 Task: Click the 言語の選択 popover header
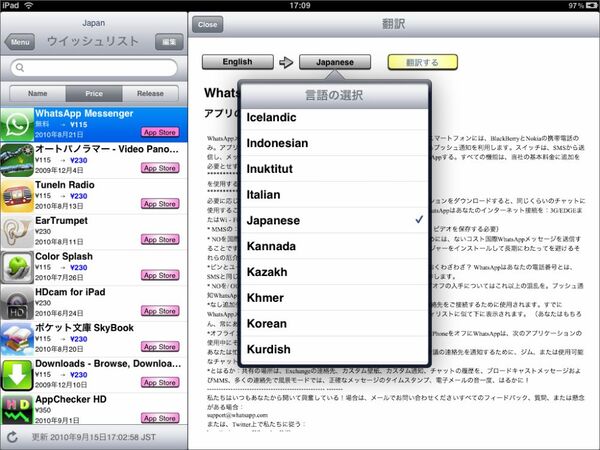tap(334, 95)
